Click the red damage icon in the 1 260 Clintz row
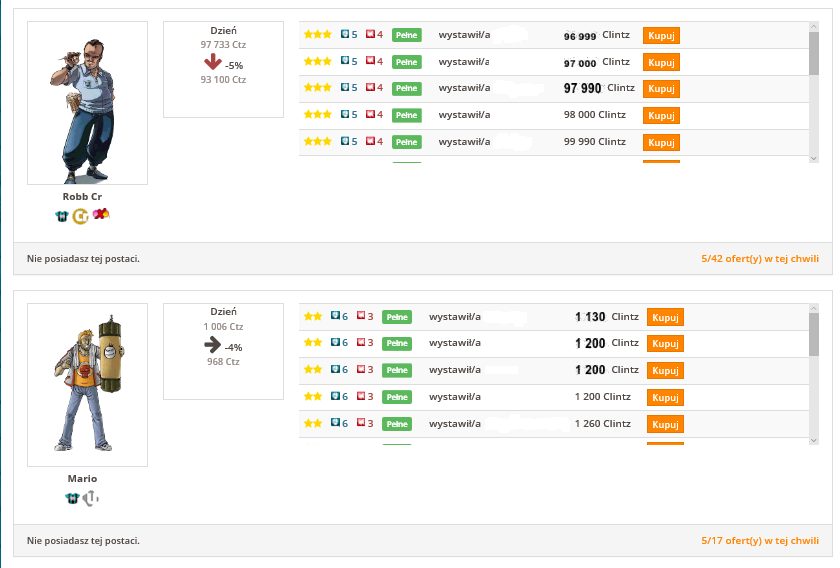The height and width of the screenshot is (568, 840). [x=361, y=422]
